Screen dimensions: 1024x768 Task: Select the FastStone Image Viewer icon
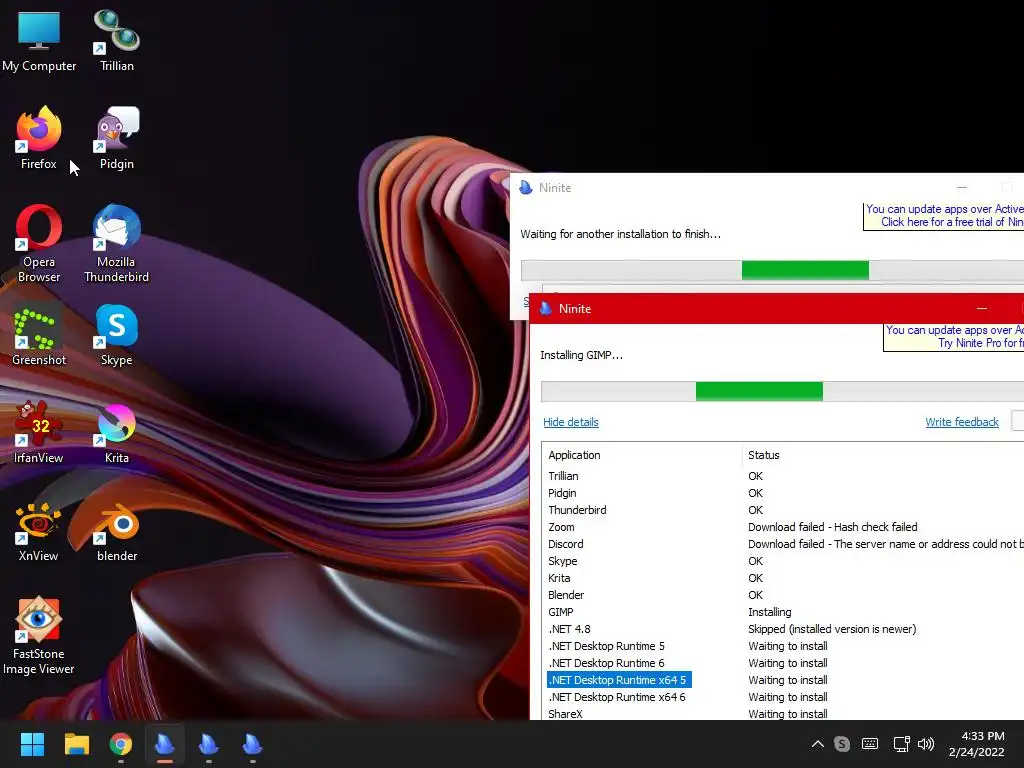click(39, 636)
